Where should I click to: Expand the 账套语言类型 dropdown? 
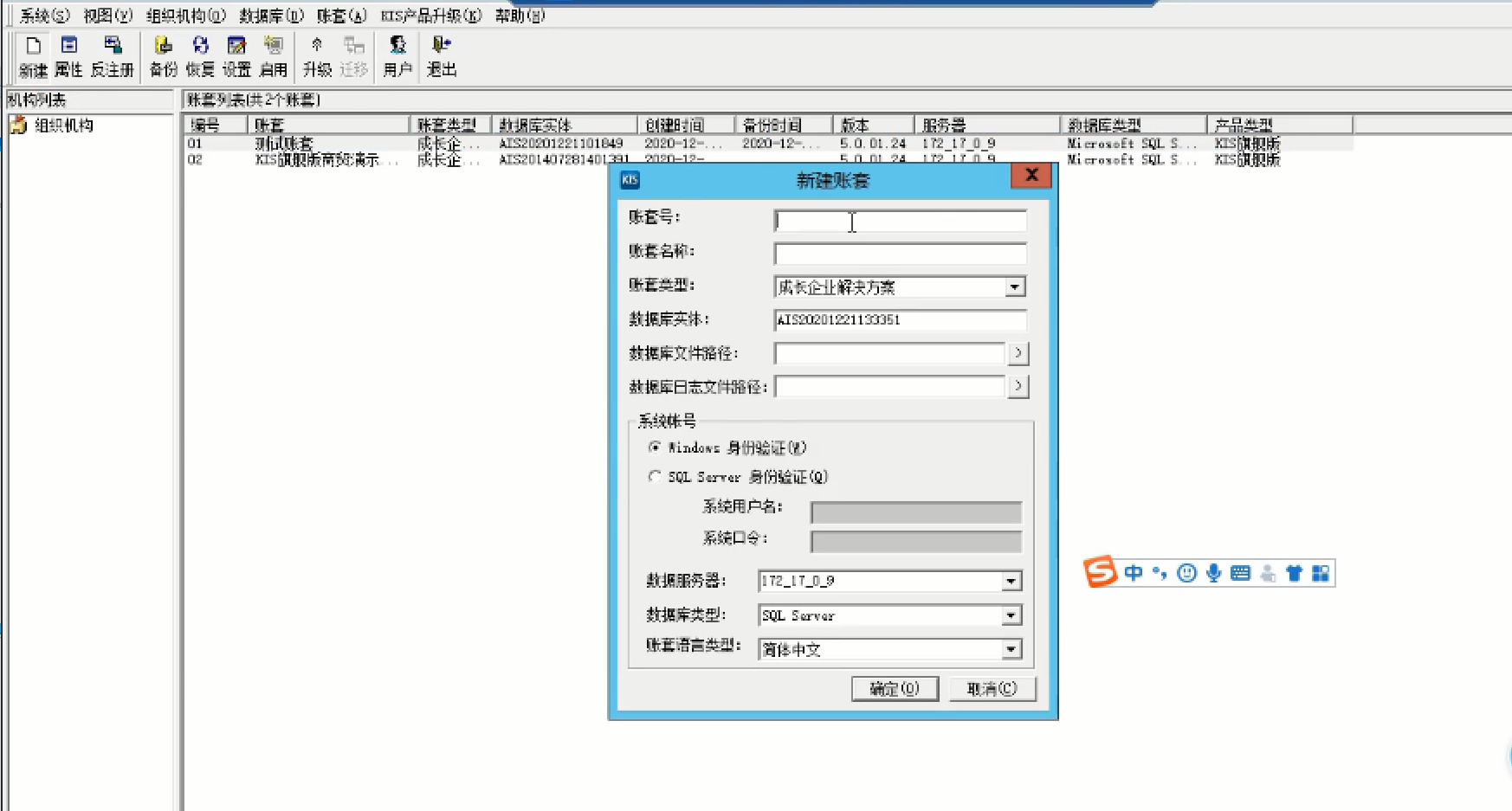click(1011, 649)
